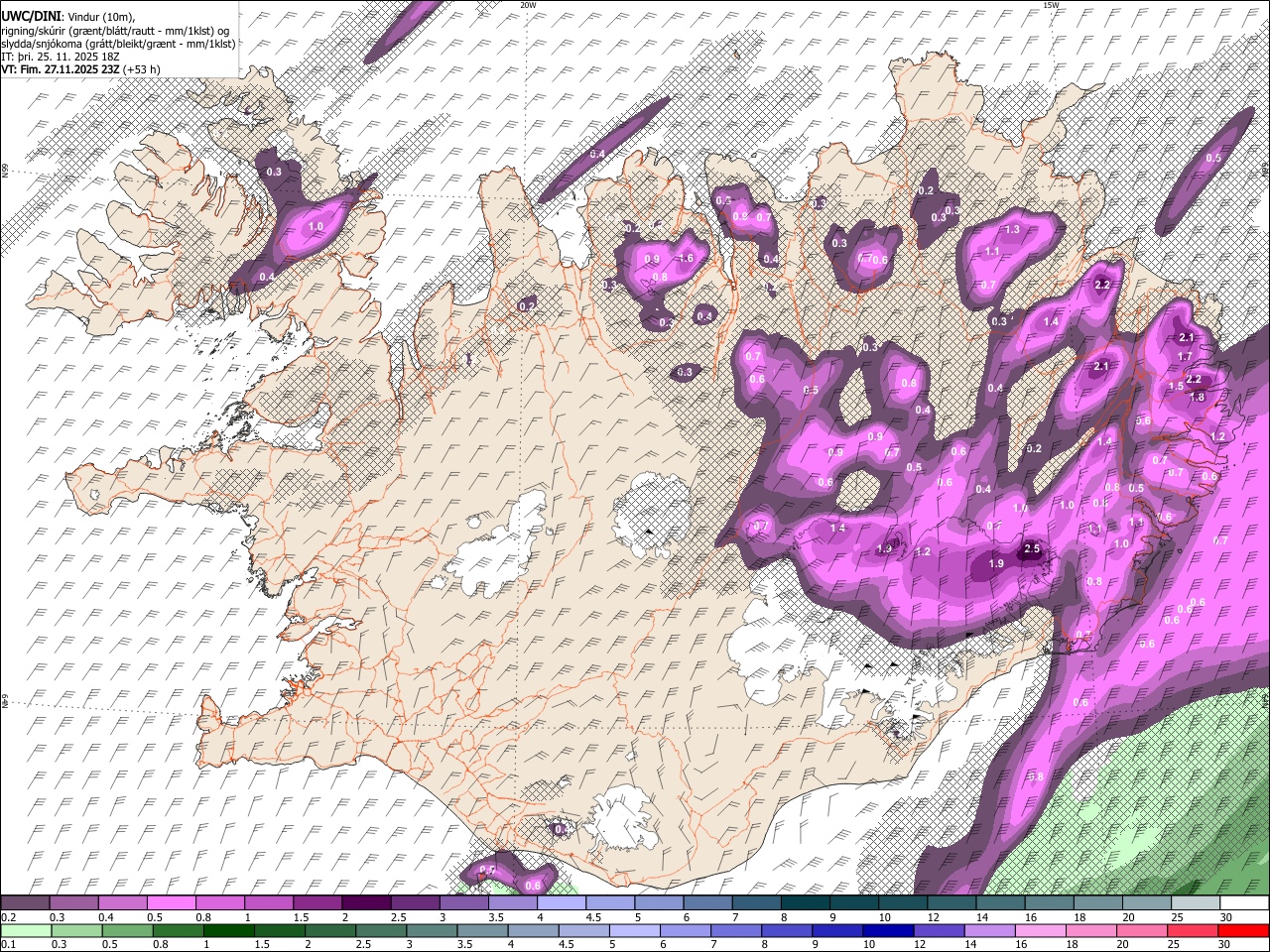This screenshot has height=952, width=1270.
Task: Pick snow scale swatch between 0.2 and 0.3
Action: click(25, 902)
